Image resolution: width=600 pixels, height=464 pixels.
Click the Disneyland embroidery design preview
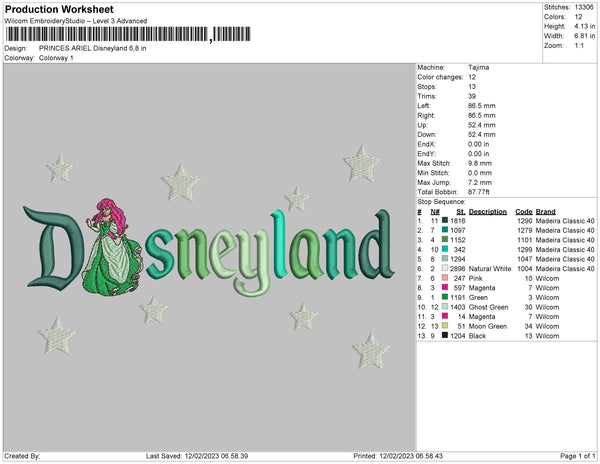click(x=209, y=257)
